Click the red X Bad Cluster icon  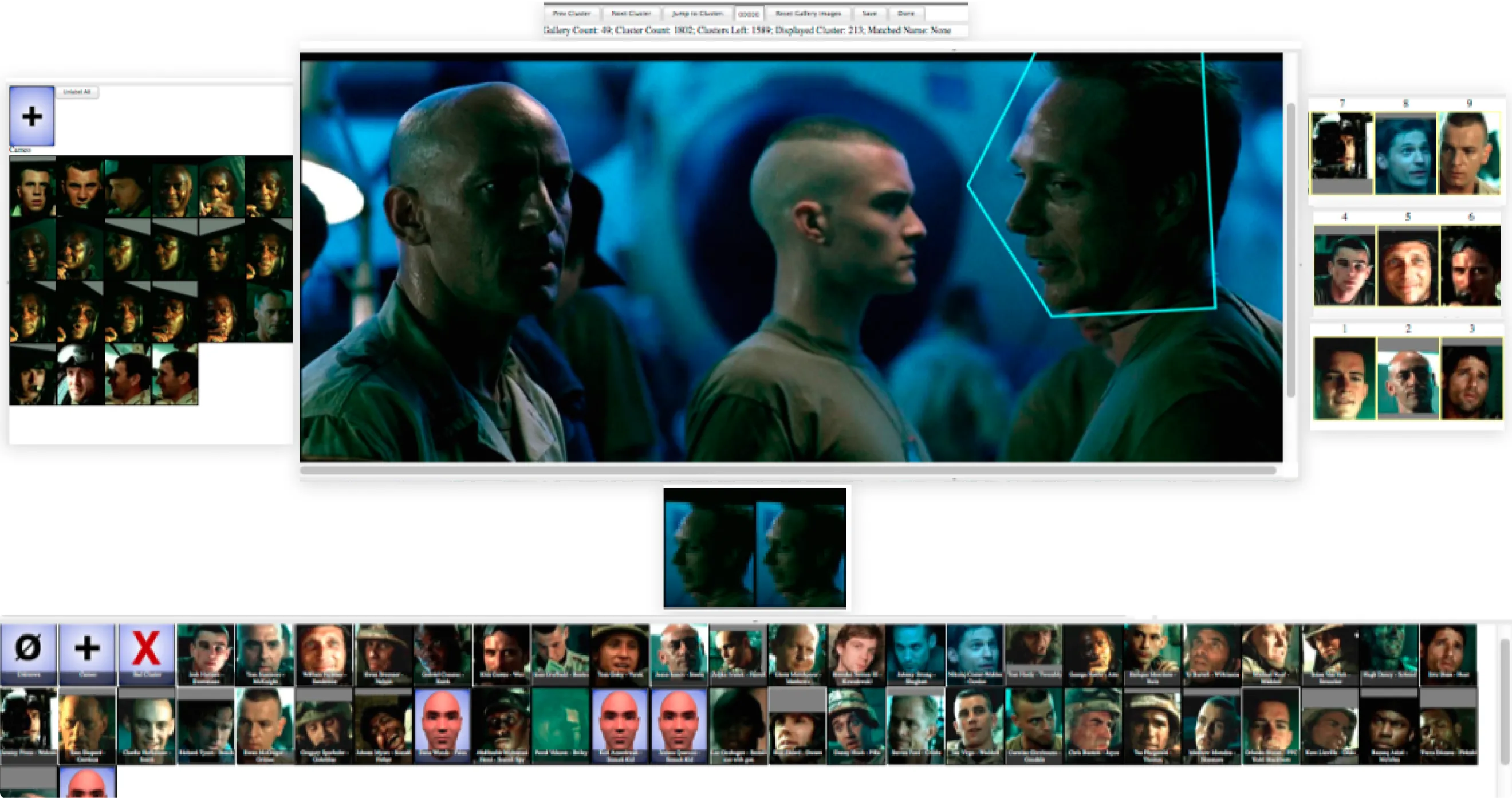click(x=146, y=654)
